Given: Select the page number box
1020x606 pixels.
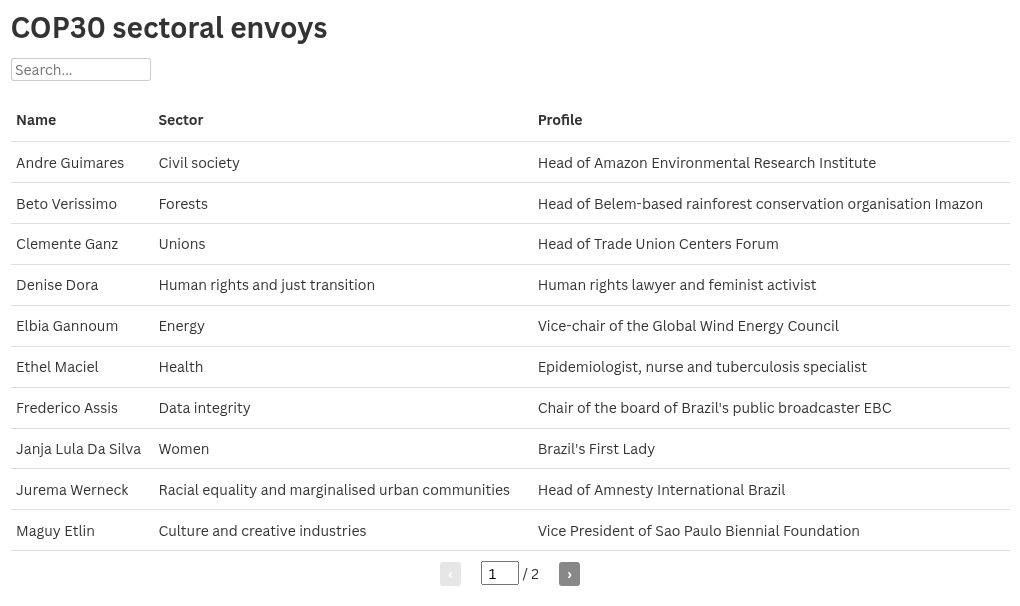Looking at the screenshot, I should [x=500, y=573].
